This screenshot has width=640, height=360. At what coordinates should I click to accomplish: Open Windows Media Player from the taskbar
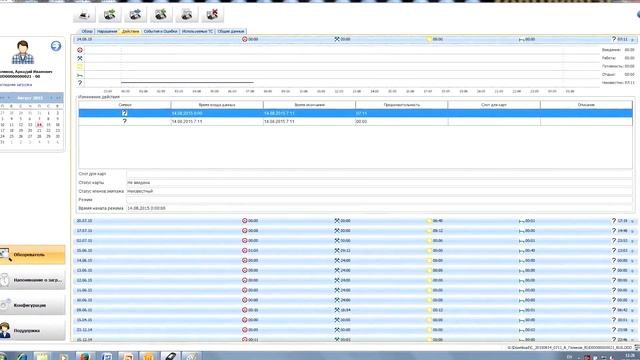63,356
